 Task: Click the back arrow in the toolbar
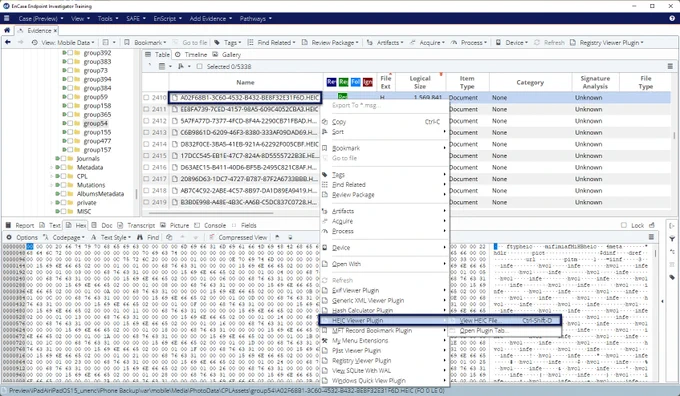[8, 42]
